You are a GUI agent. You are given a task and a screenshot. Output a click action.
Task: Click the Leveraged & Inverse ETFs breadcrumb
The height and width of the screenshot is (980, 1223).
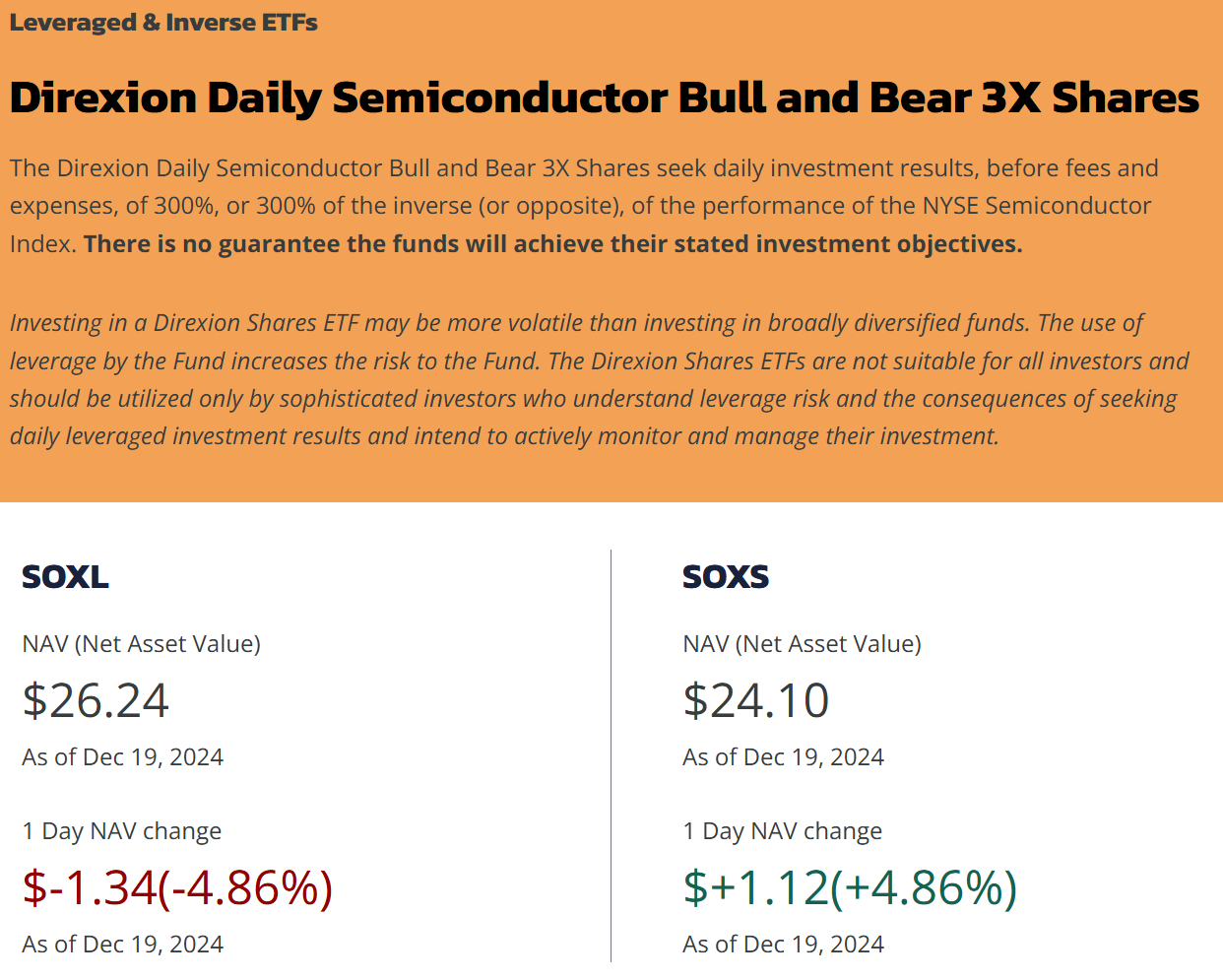163,23
